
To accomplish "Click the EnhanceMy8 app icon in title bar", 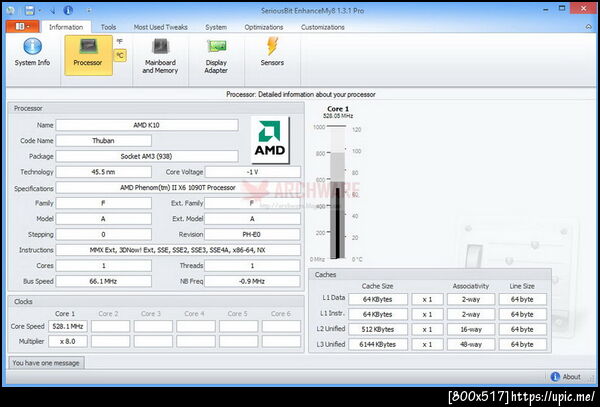I will pyautogui.click(x=11, y=10).
